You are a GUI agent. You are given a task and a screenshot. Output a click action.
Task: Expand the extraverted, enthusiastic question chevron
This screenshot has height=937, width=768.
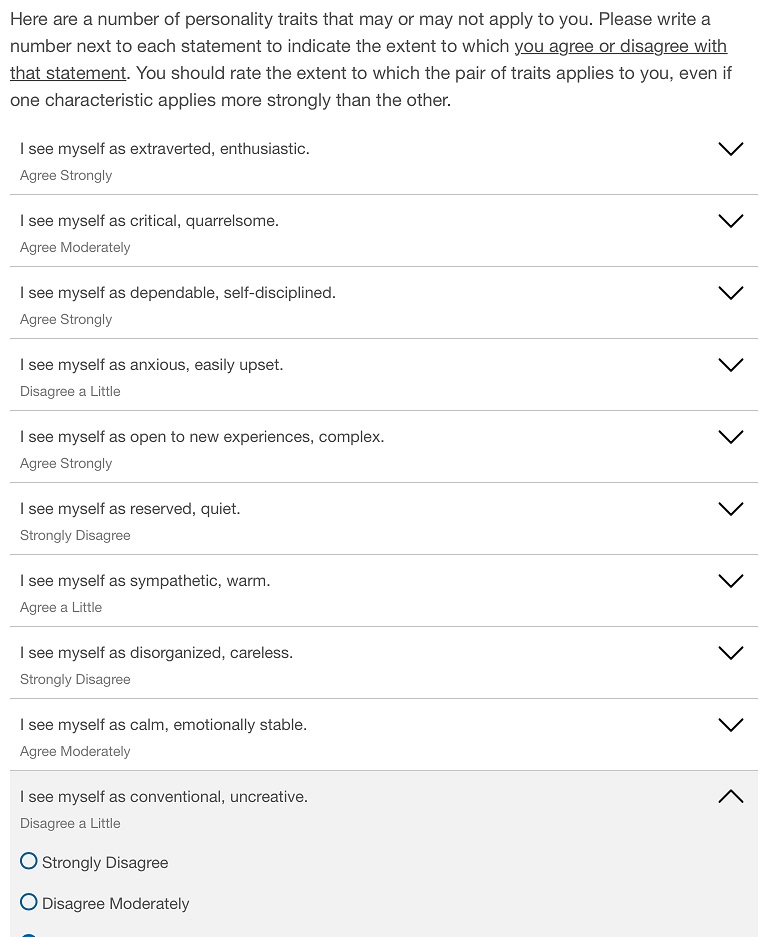click(731, 149)
